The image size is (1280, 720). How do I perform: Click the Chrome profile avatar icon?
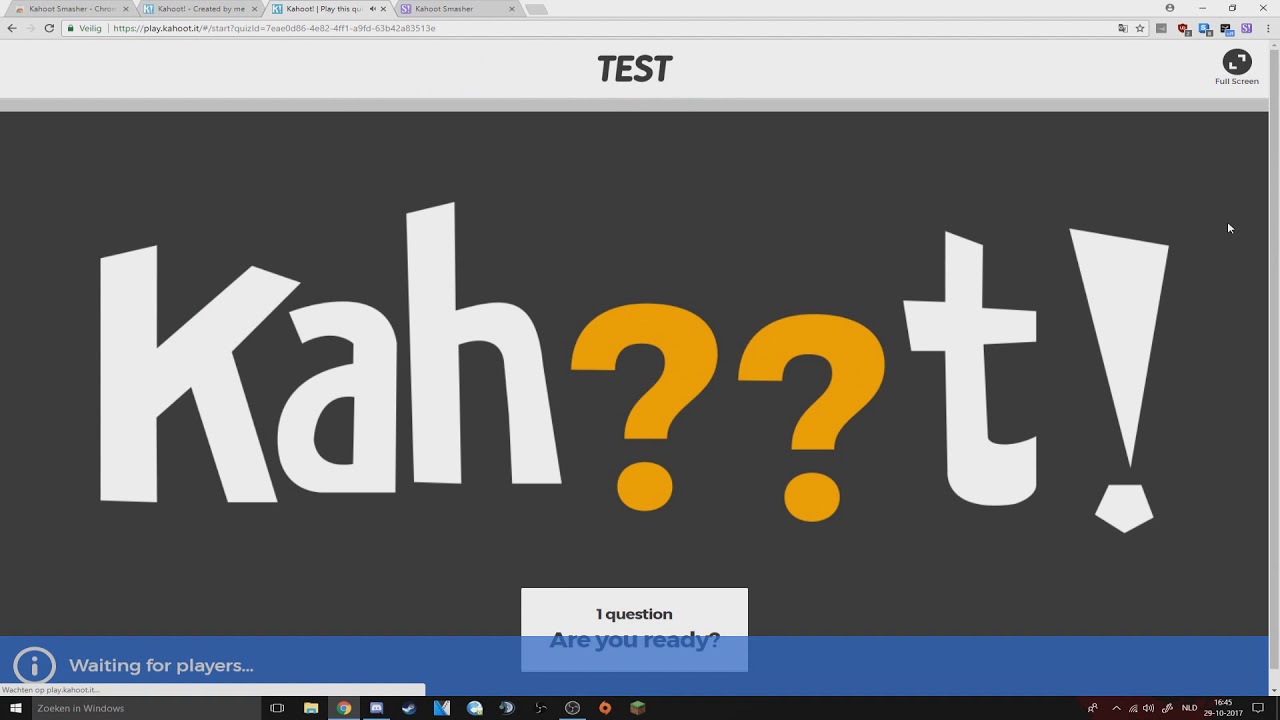[1170, 8]
